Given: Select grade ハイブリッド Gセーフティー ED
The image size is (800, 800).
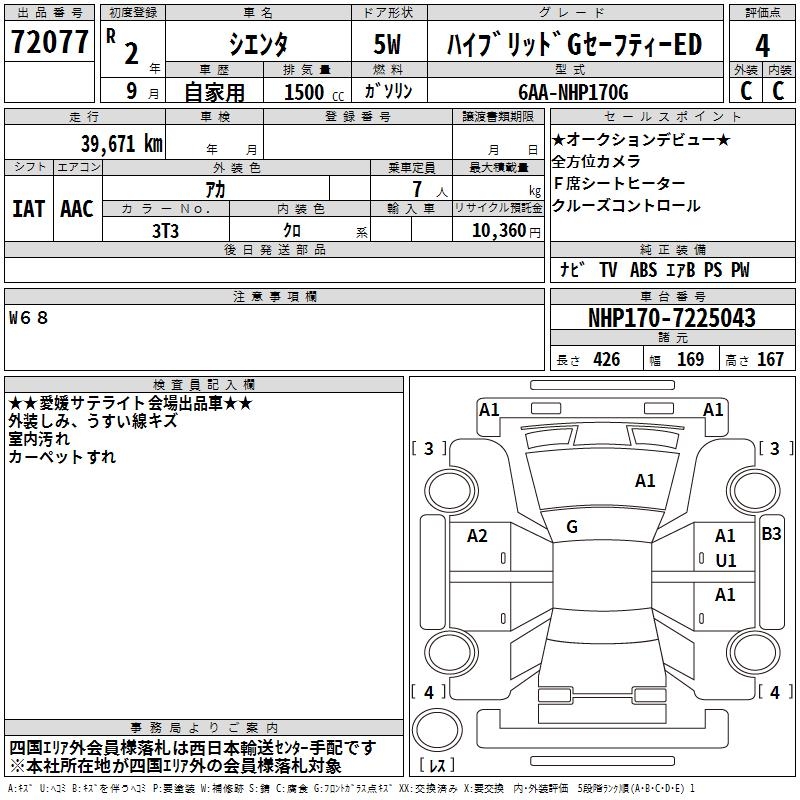Looking at the screenshot, I should 575,44.
